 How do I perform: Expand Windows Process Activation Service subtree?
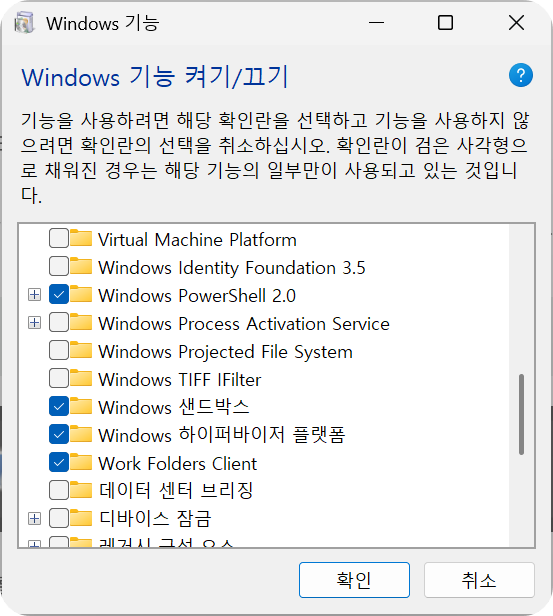35,323
